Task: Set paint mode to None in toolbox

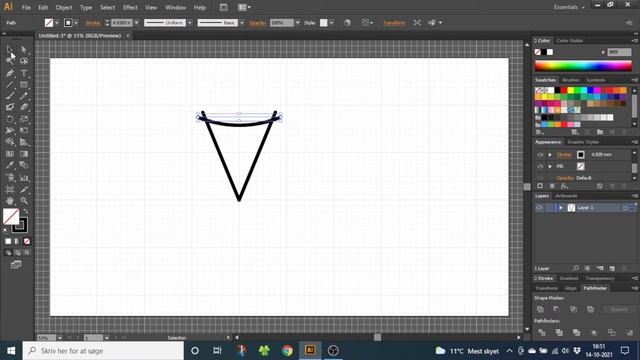Action: 27,241
